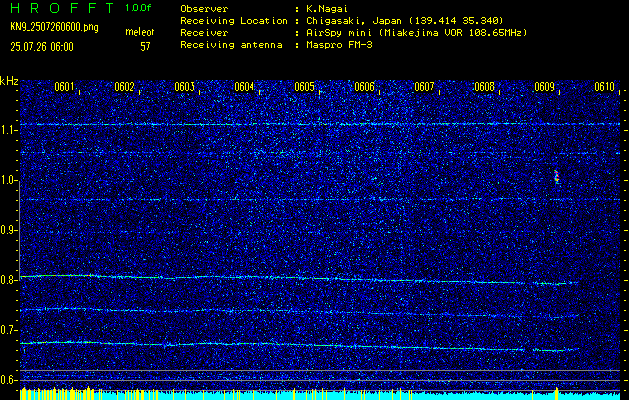Click the 0604 time label
The image size is (629, 400).
click(x=244, y=87)
